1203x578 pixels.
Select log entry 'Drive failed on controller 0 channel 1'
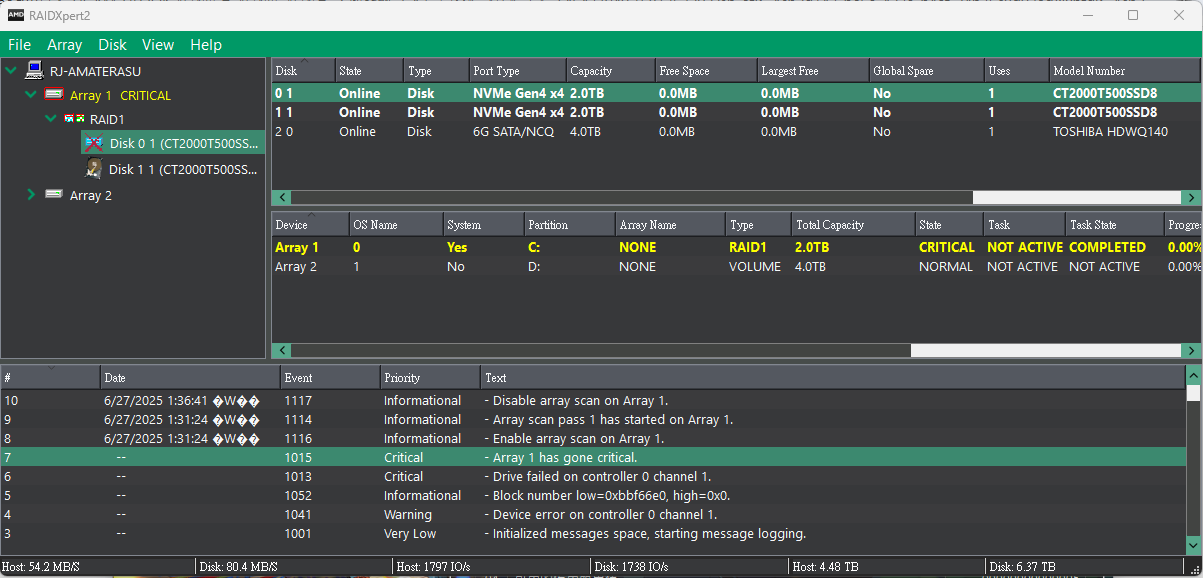tap(593, 477)
